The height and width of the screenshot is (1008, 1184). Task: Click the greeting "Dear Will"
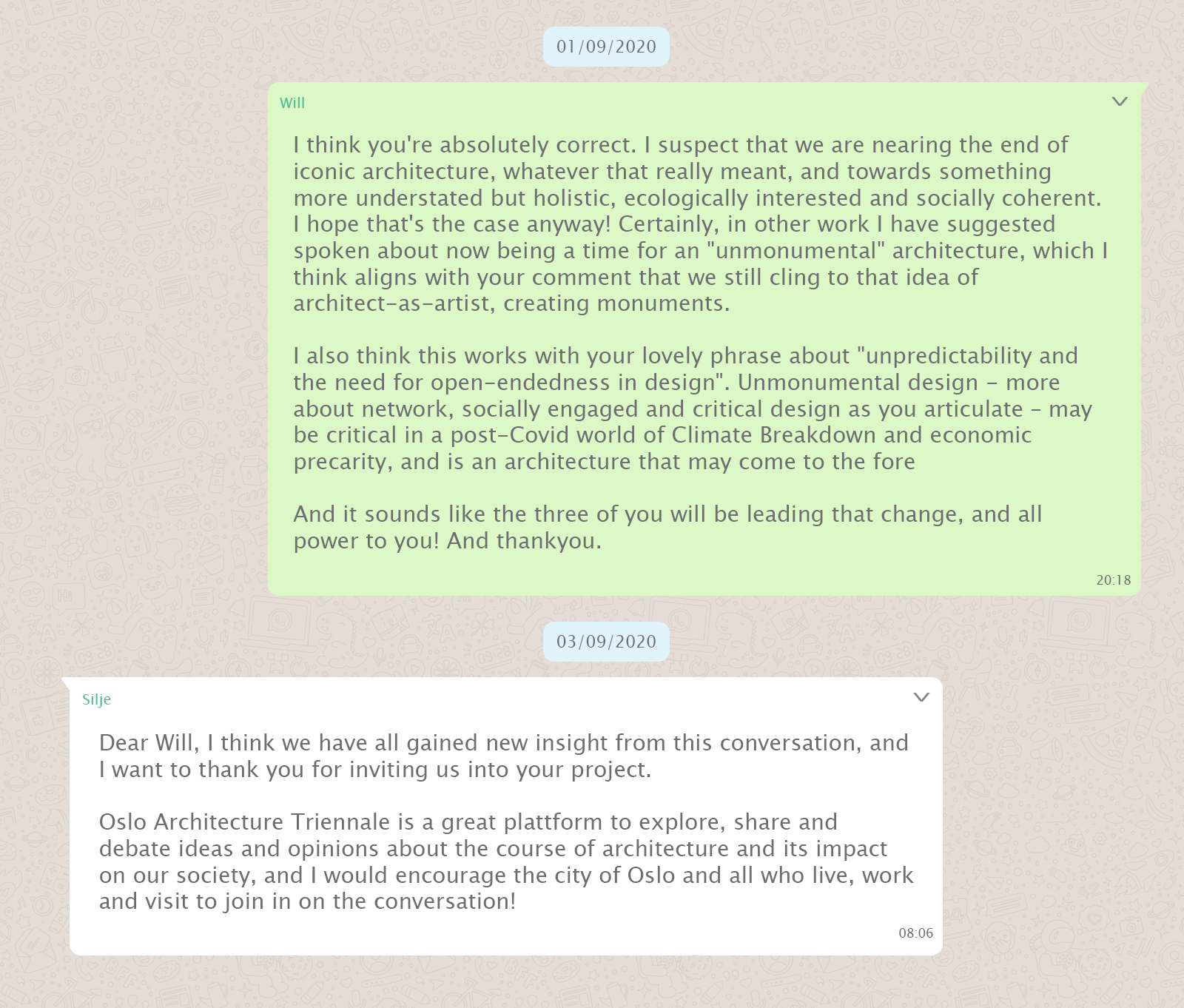coord(148,743)
